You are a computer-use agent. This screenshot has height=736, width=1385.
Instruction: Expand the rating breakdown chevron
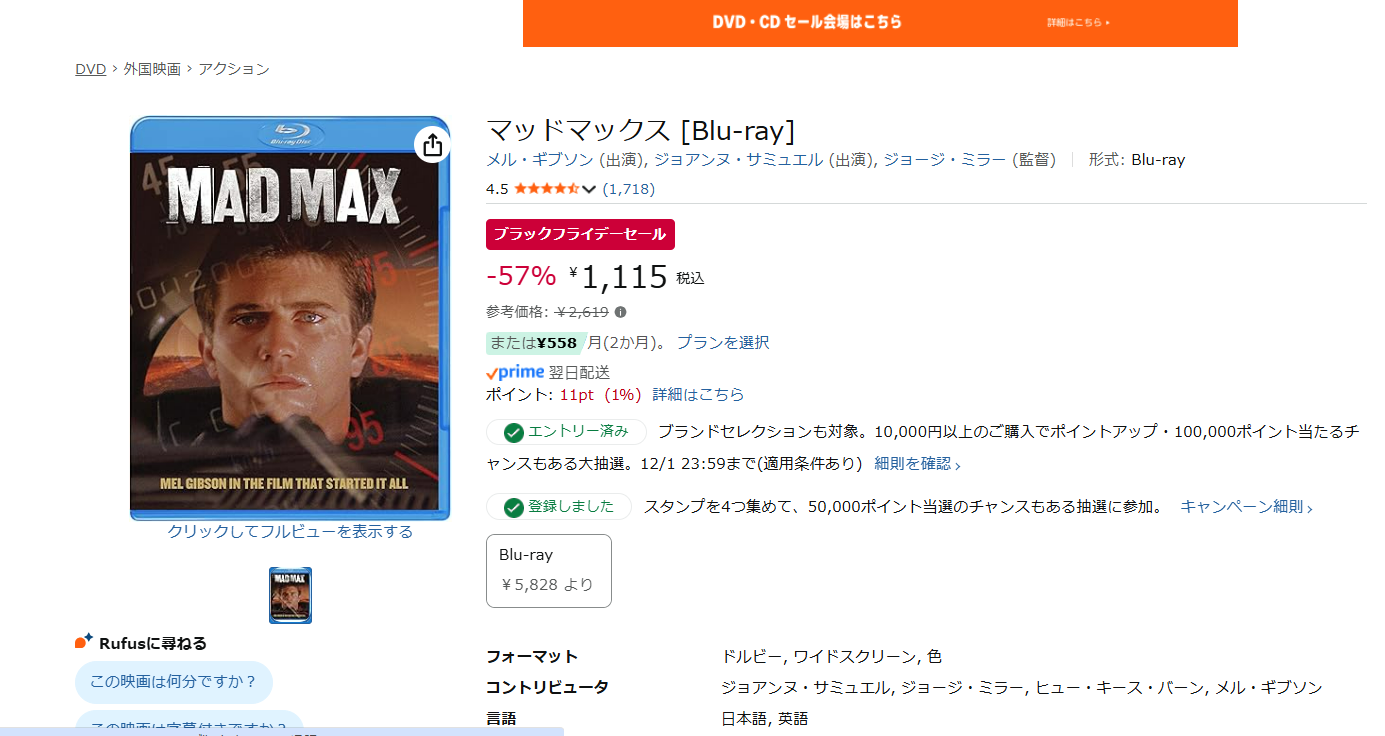[589, 189]
